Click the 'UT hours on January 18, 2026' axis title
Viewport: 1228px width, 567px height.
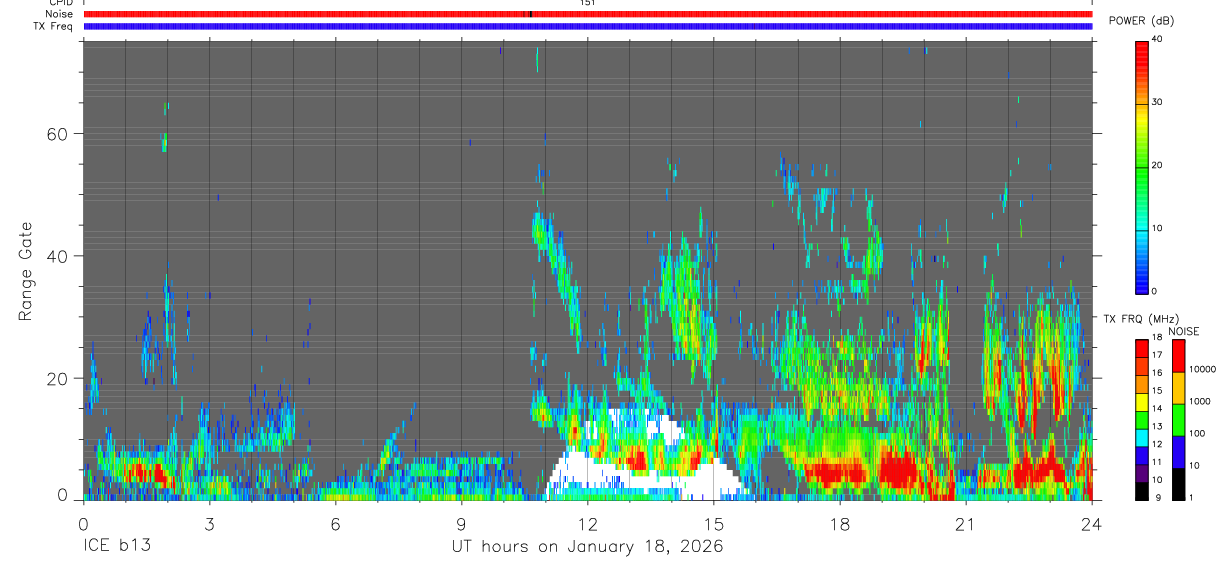(x=587, y=547)
